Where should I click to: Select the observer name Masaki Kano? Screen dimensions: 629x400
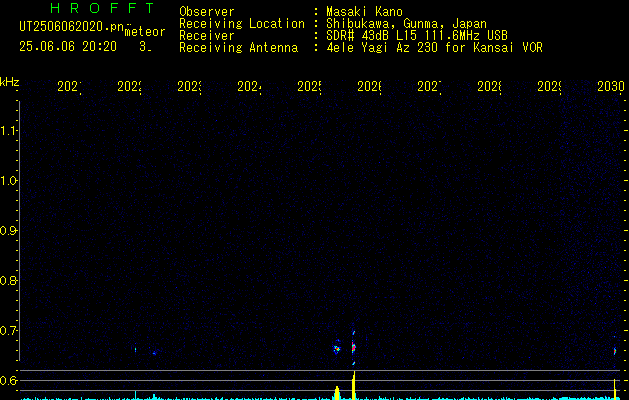tap(364, 12)
